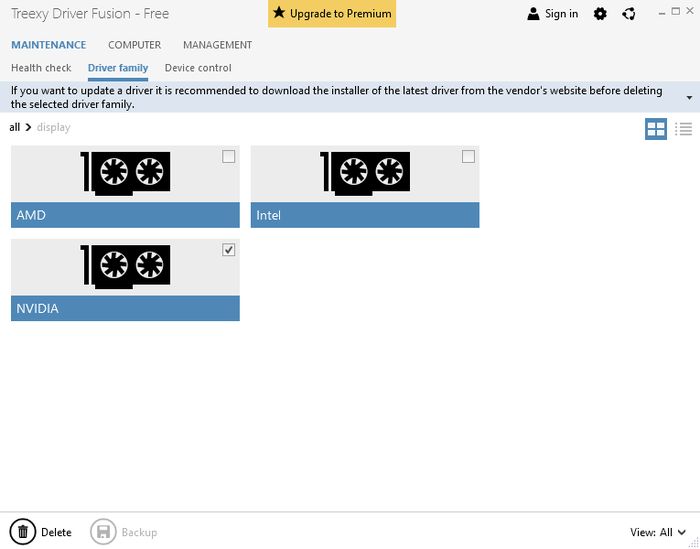Check the AMD driver family checkbox

(x=229, y=156)
